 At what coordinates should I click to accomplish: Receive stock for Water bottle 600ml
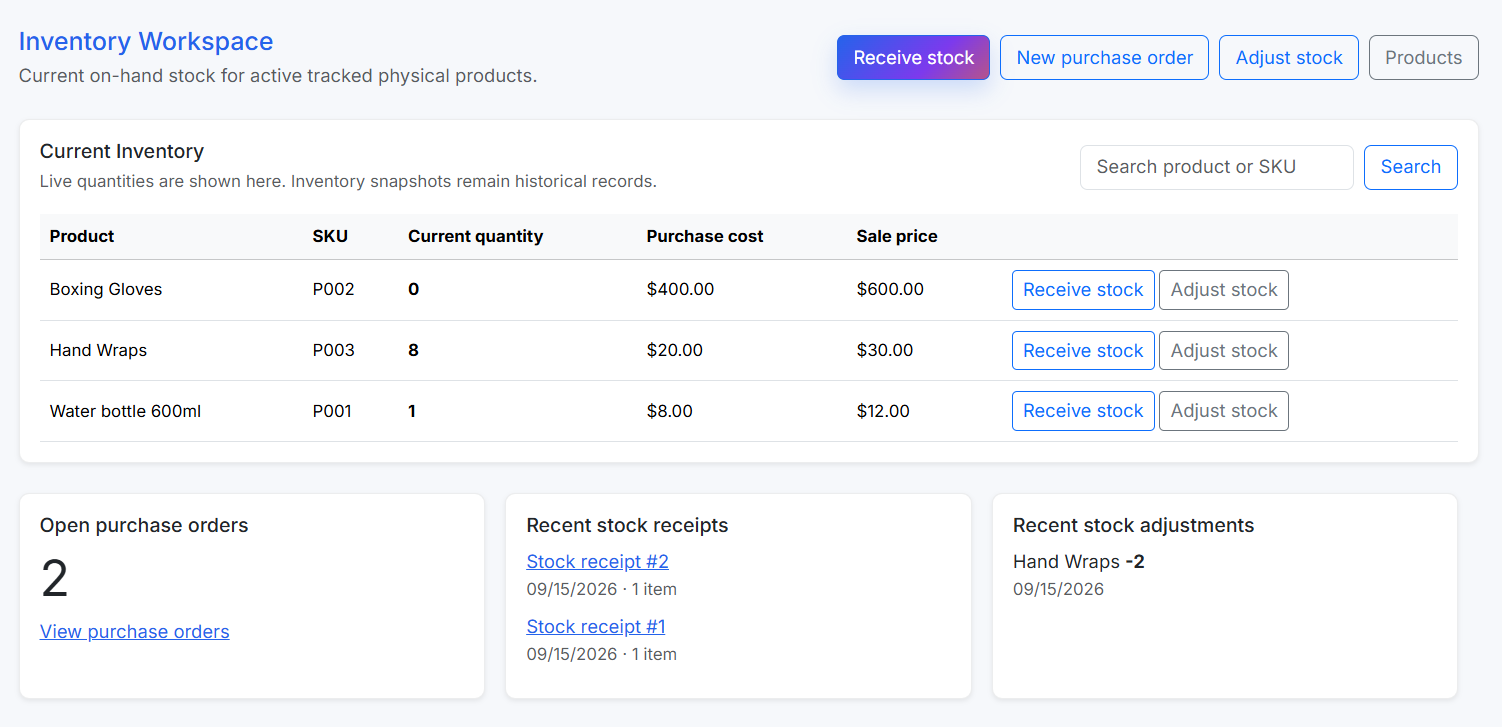[x=1083, y=411]
